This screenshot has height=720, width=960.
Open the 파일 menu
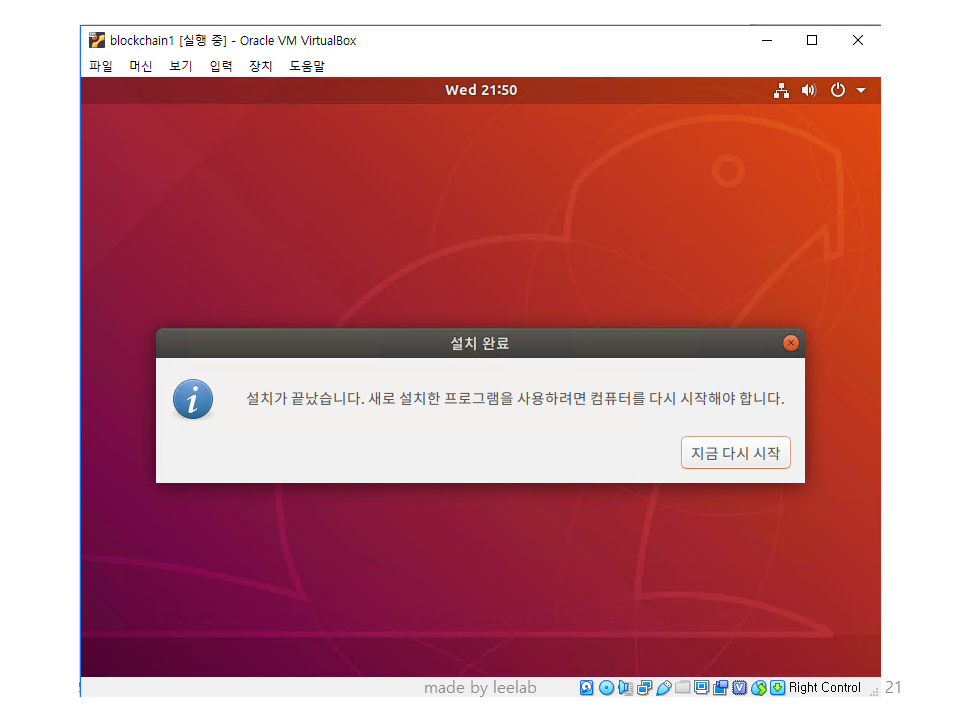[100, 66]
